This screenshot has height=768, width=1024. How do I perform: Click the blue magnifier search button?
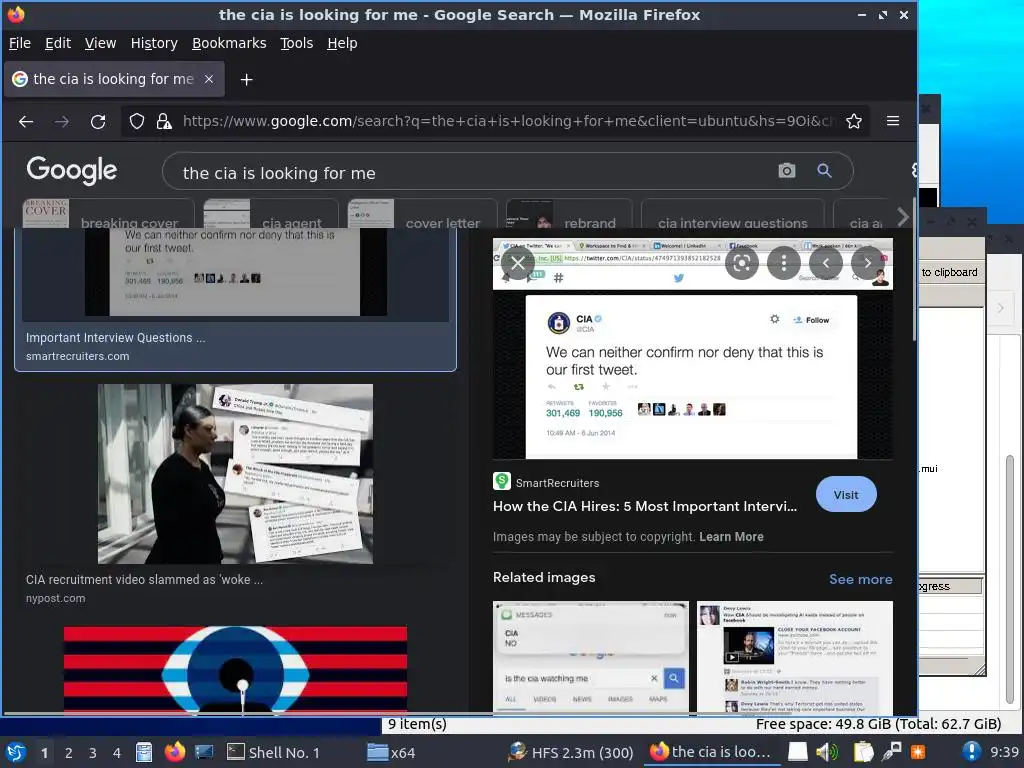pyautogui.click(x=824, y=170)
